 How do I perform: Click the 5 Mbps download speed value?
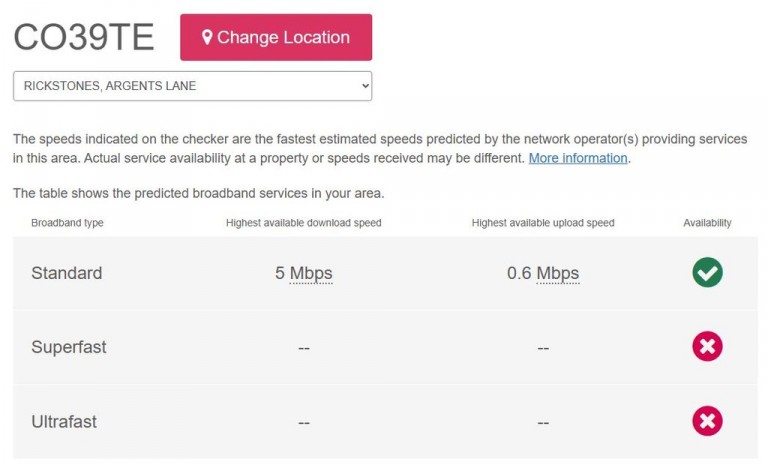(304, 273)
